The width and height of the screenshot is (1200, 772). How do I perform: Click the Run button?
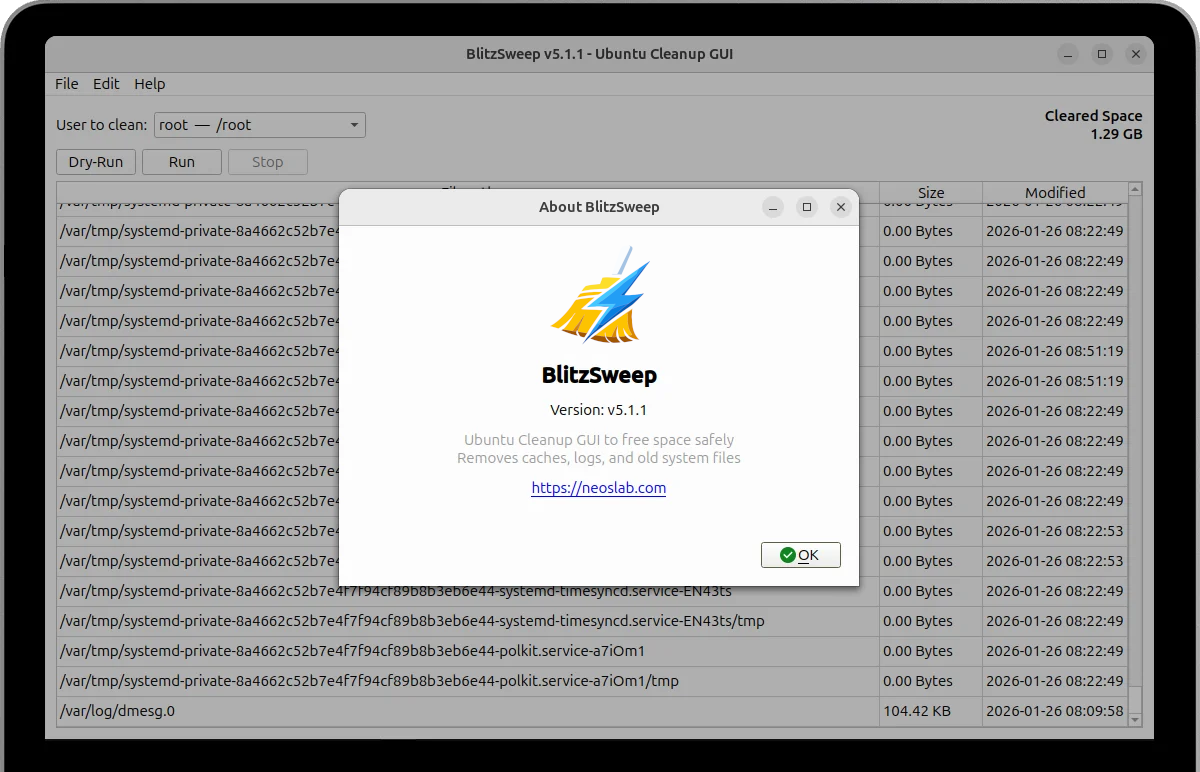(x=182, y=162)
